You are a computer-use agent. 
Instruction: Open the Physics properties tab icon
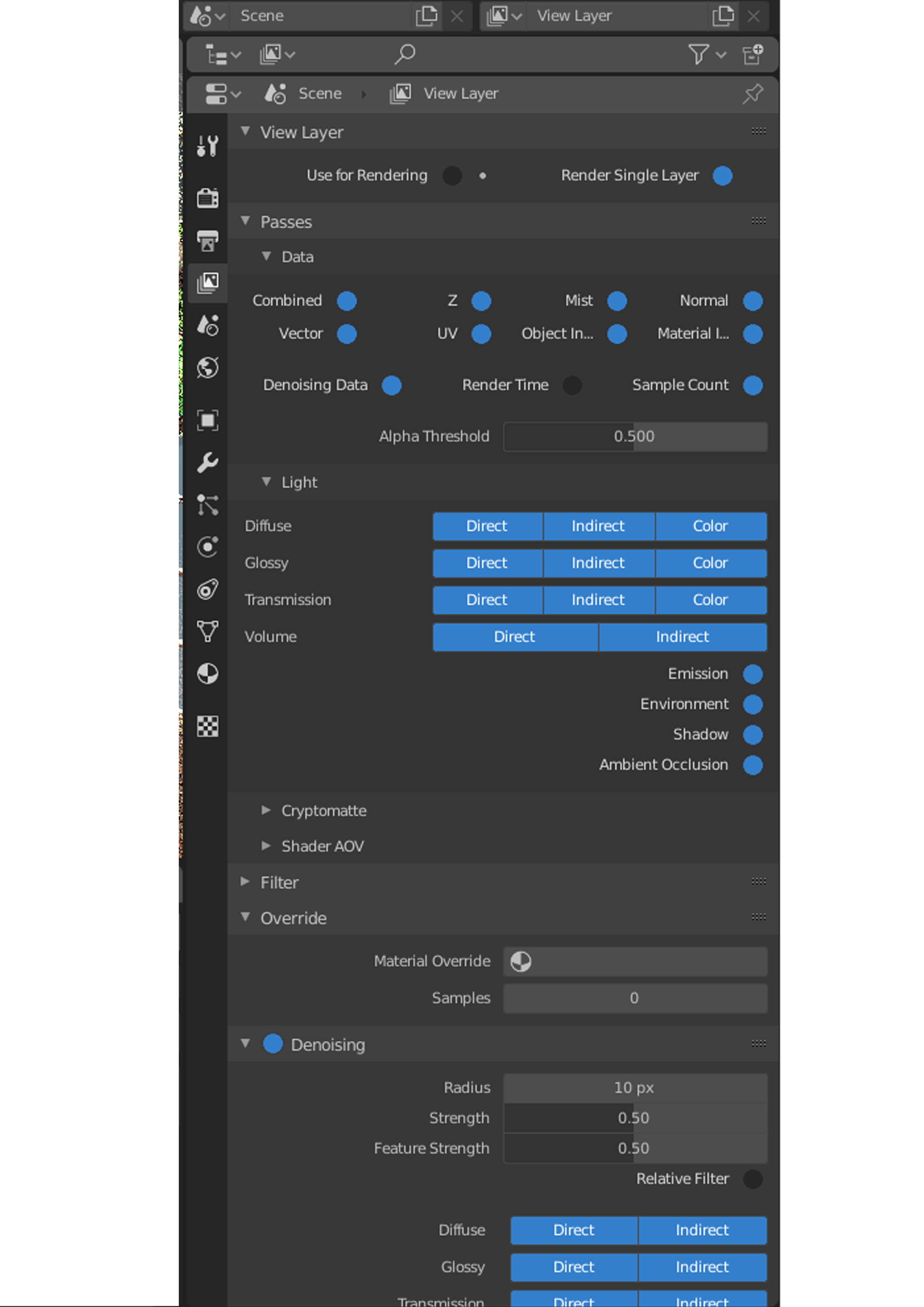tap(207, 547)
